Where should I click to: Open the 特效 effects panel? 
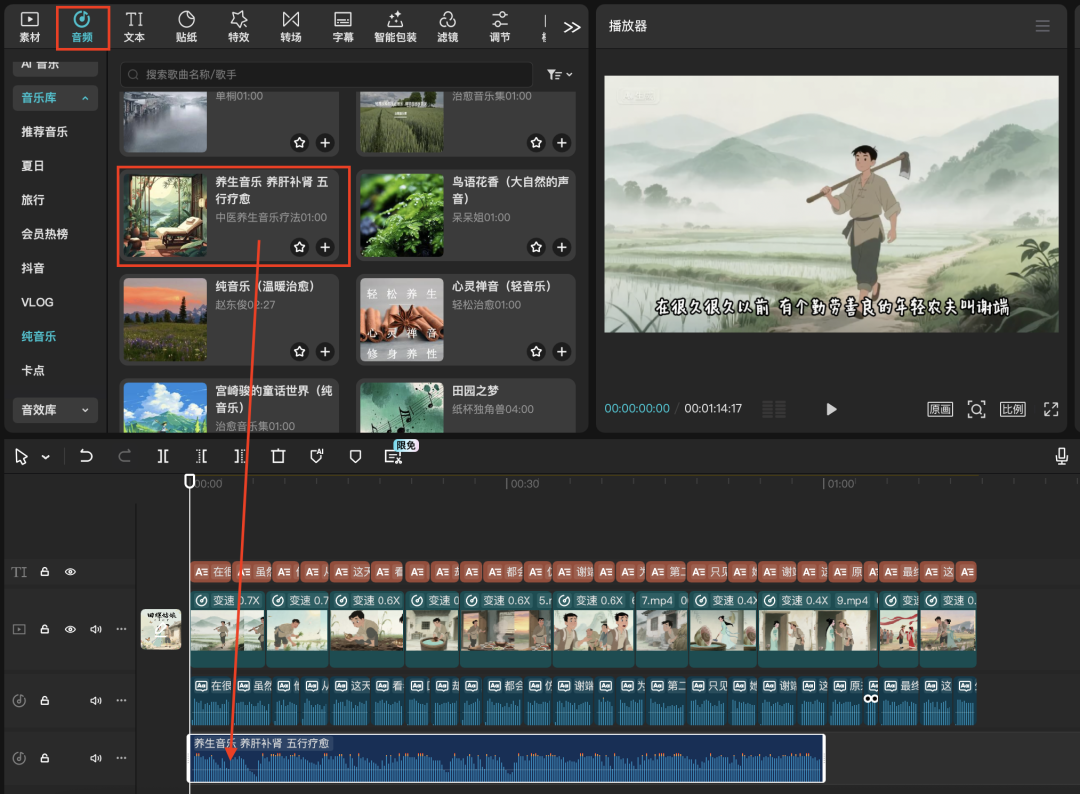click(238, 26)
